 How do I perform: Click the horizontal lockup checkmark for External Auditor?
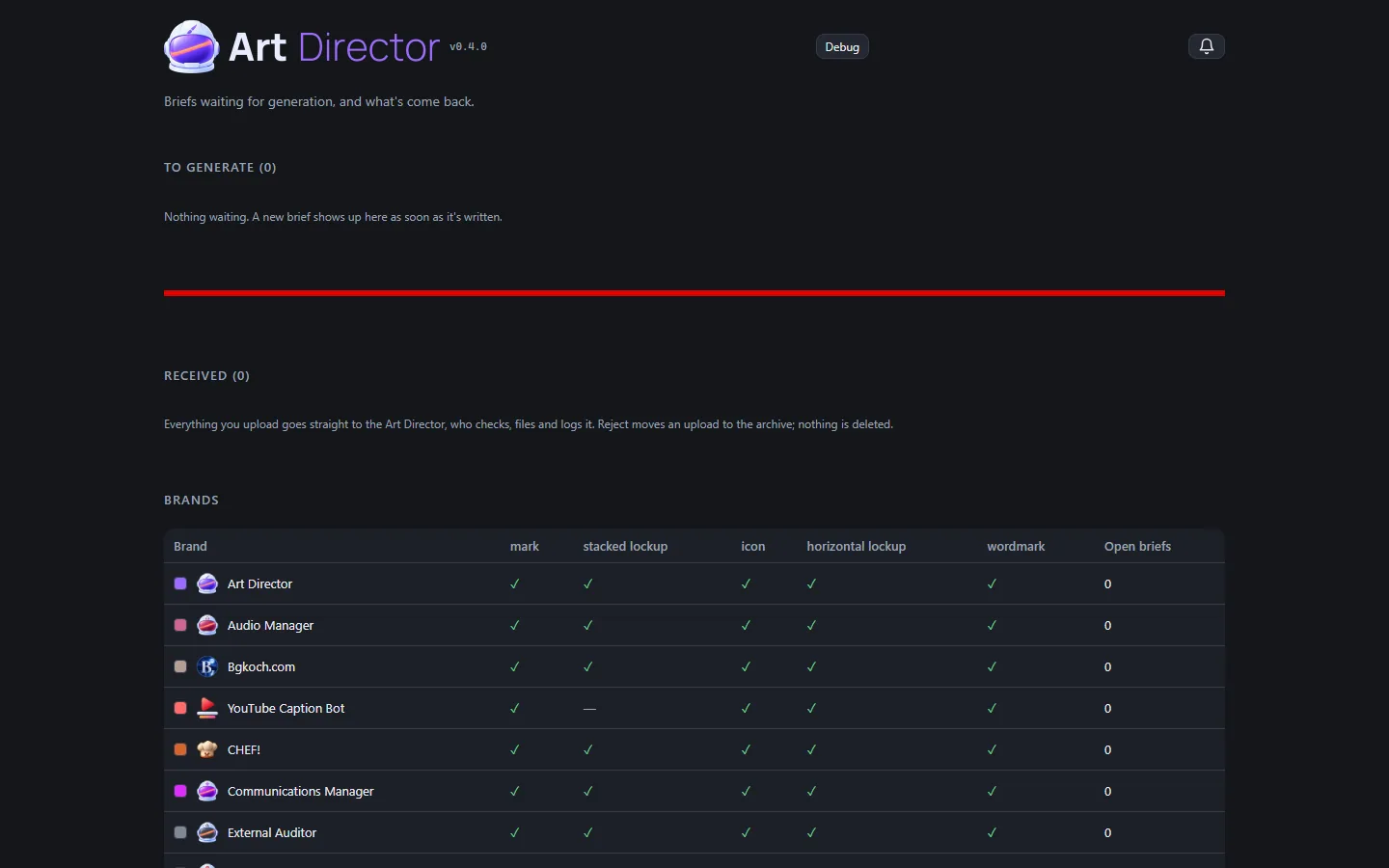click(811, 832)
